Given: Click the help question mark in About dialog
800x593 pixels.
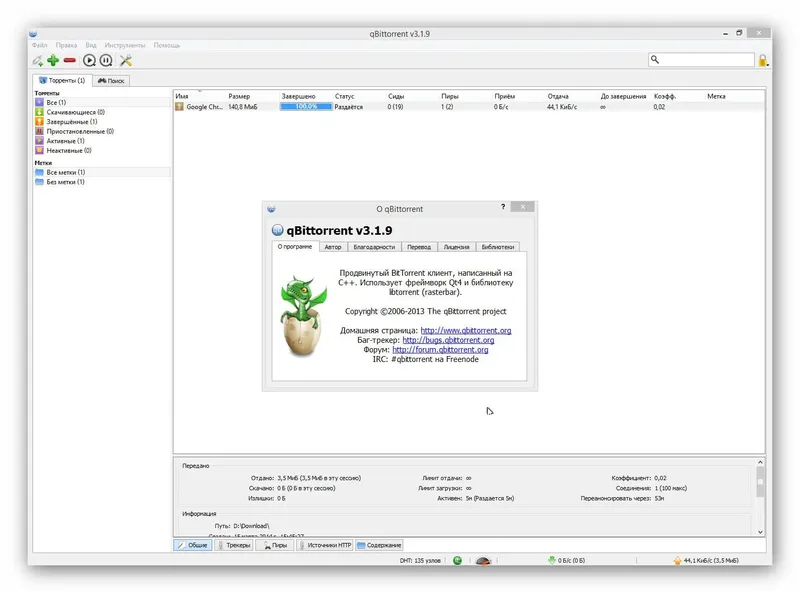Looking at the screenshot, I should pos(503,207).
